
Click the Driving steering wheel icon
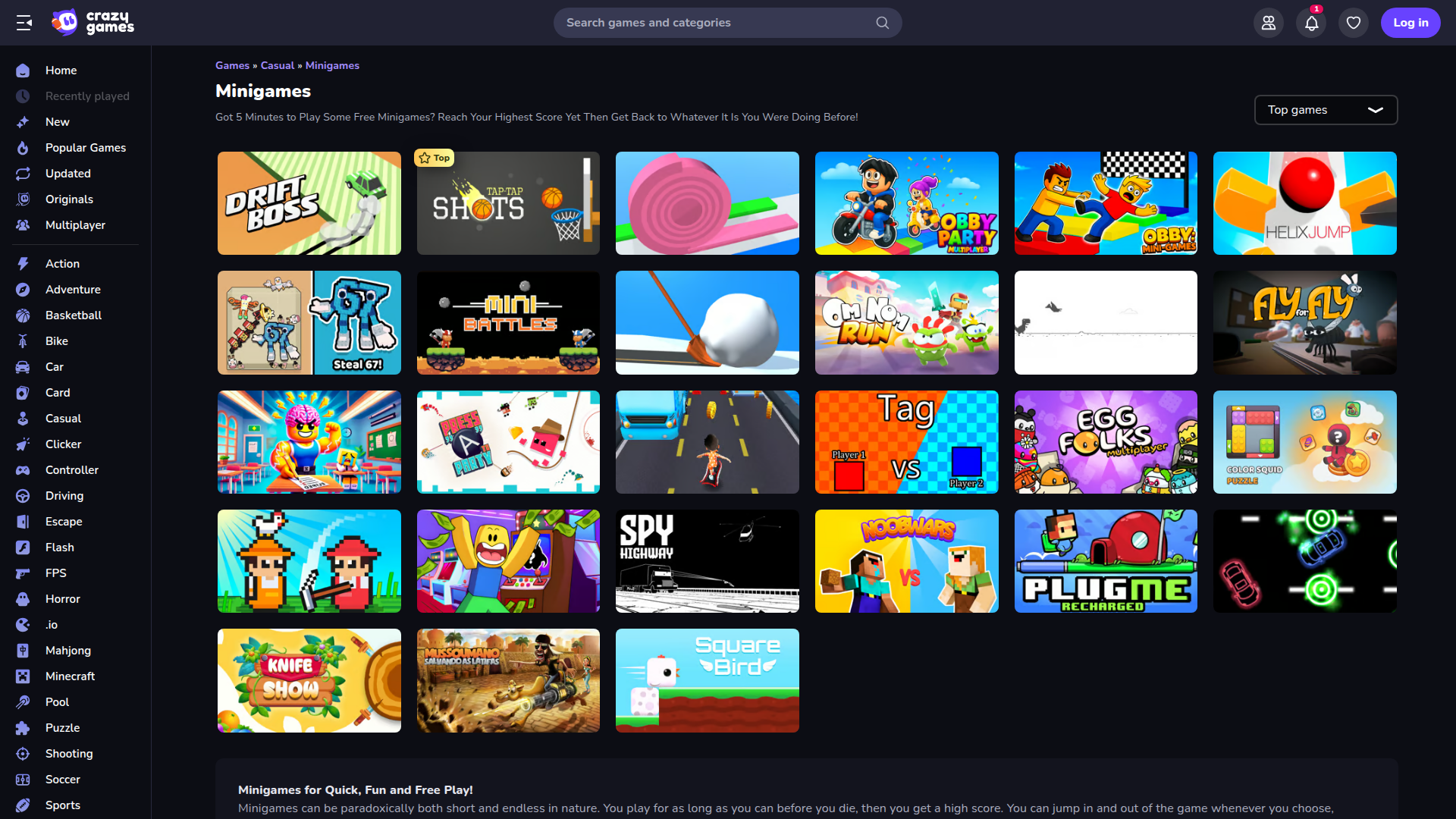23,496
